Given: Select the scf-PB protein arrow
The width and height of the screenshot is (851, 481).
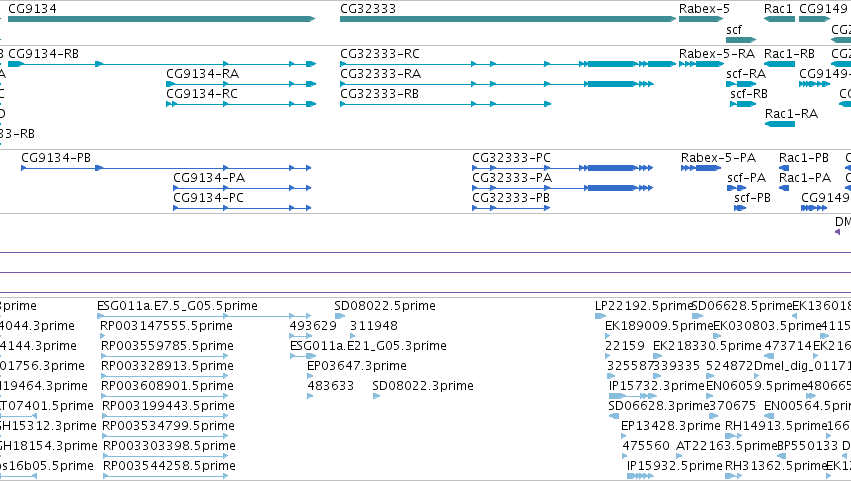Looking at the screenshot, I should coord(740,208).
